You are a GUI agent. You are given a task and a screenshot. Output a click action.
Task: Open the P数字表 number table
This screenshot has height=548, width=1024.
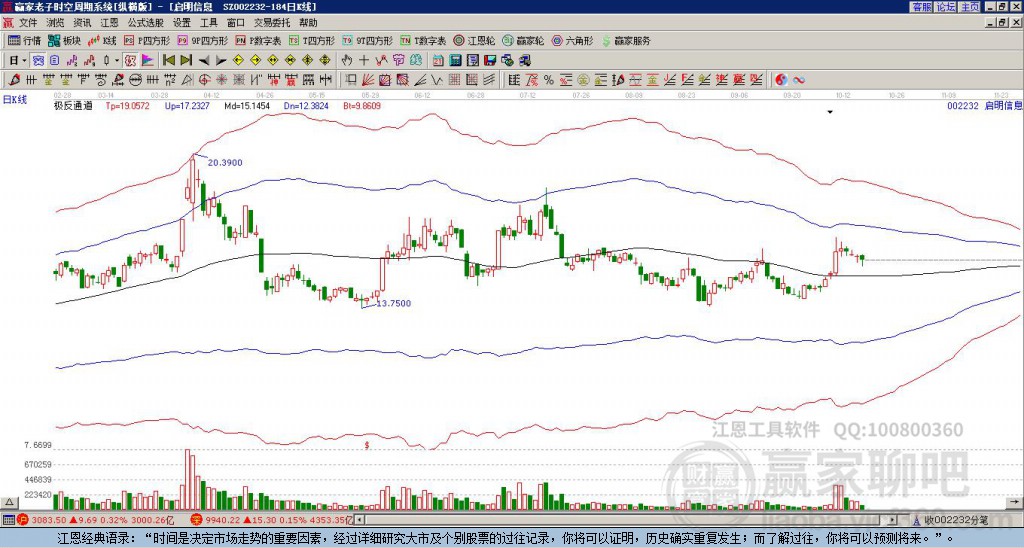pos(258,40)
